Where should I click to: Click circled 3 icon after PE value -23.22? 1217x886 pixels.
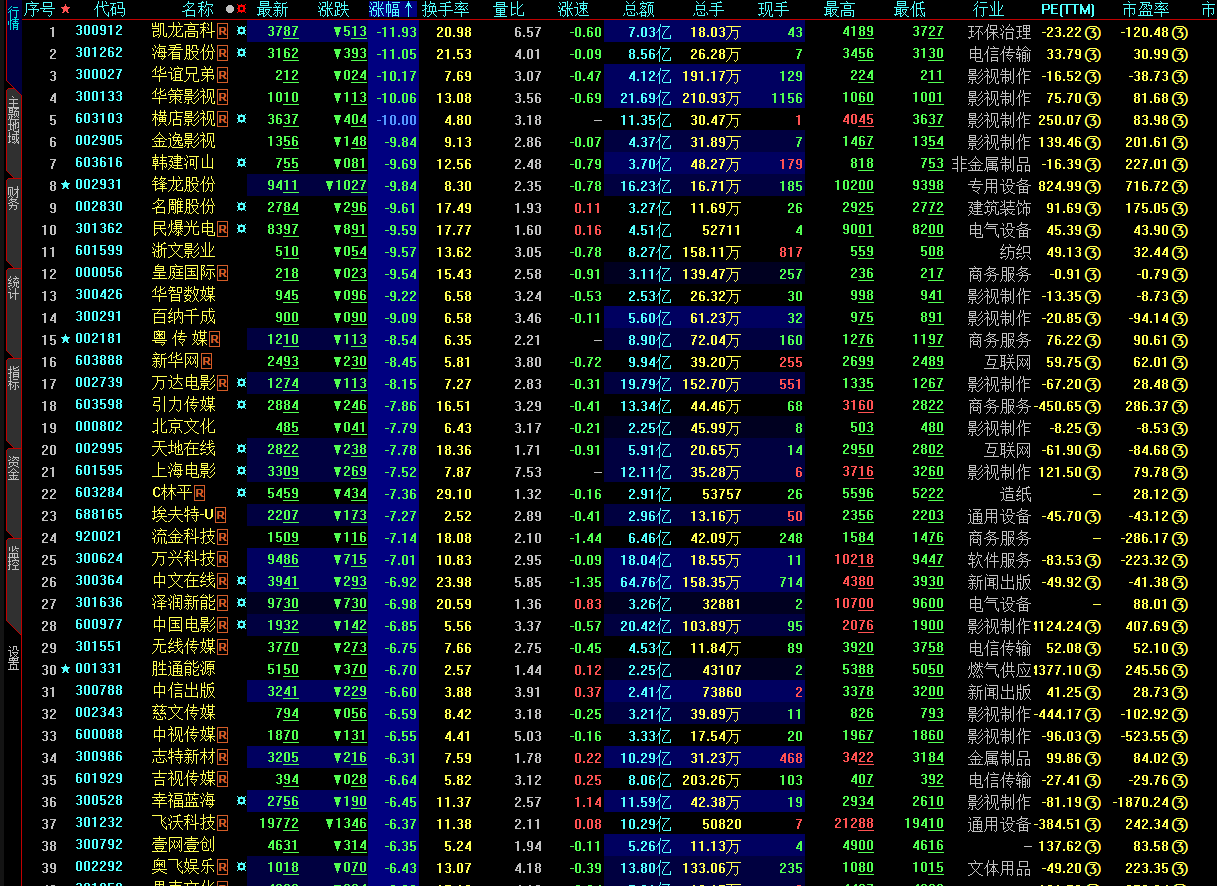pyautogui.click(x=1093, y=32)
